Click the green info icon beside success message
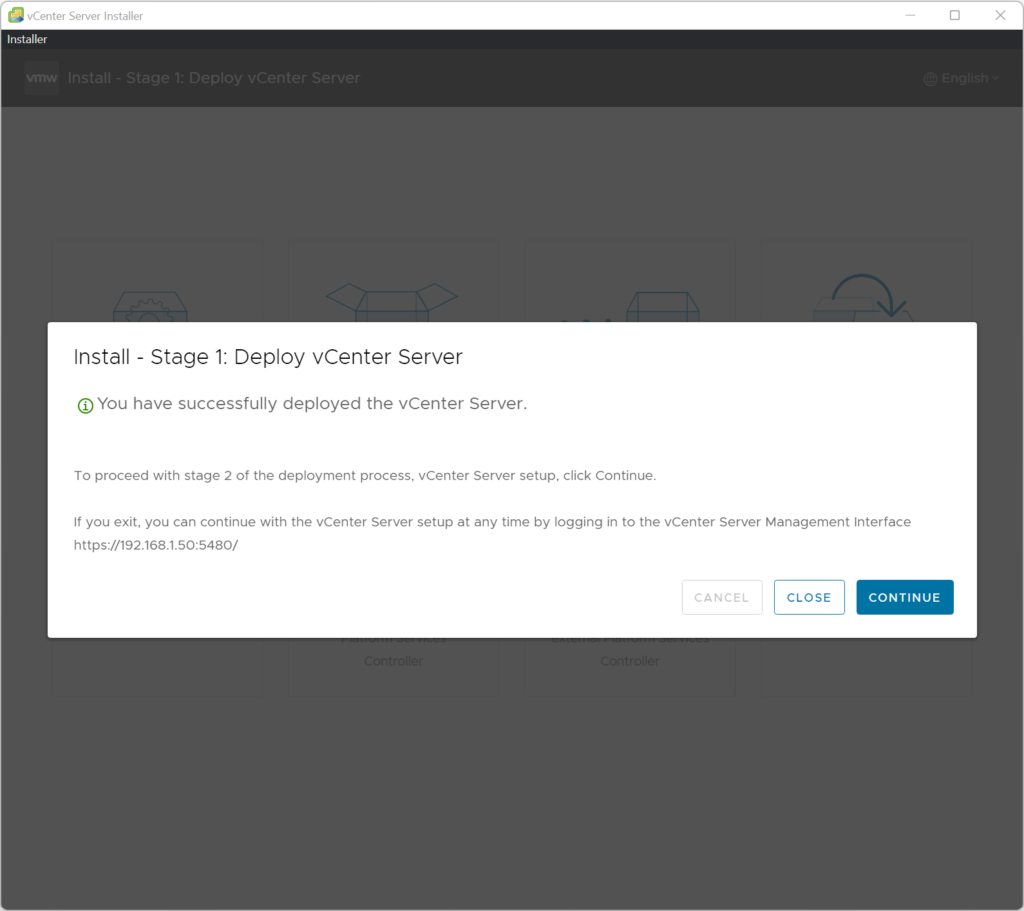 [x=86, y=406]
